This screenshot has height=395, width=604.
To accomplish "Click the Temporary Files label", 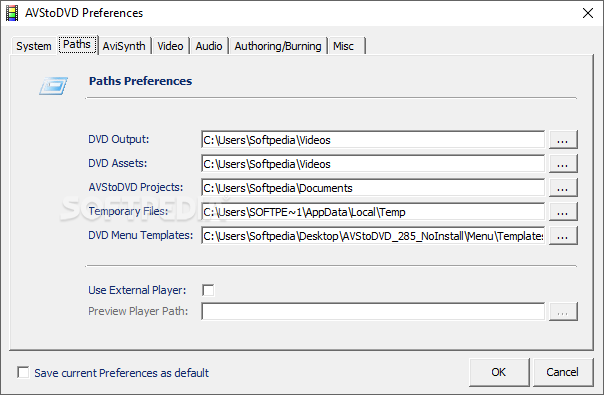I will [x=128, y=211].
